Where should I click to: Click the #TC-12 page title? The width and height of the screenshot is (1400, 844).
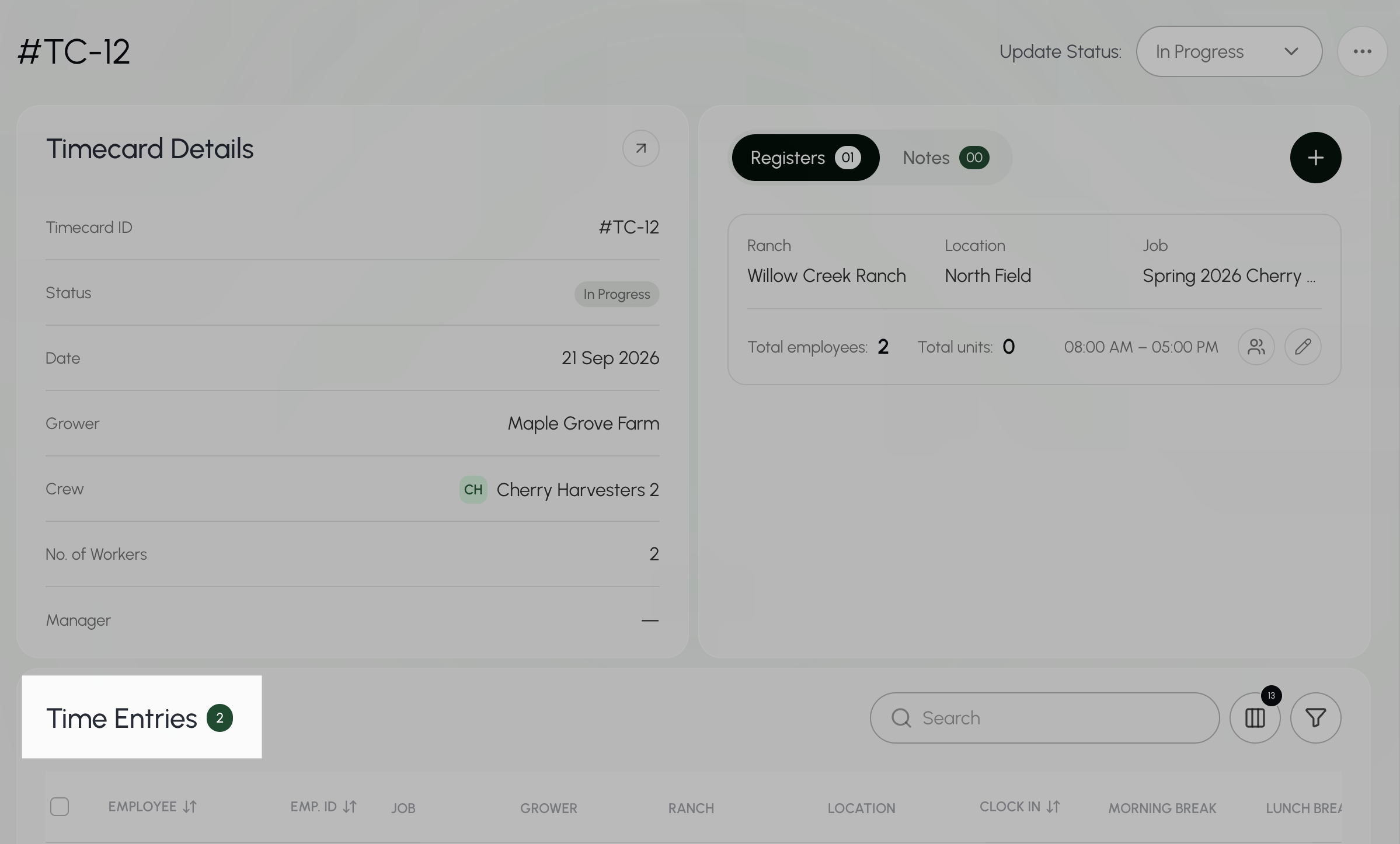tap(74, 51)
